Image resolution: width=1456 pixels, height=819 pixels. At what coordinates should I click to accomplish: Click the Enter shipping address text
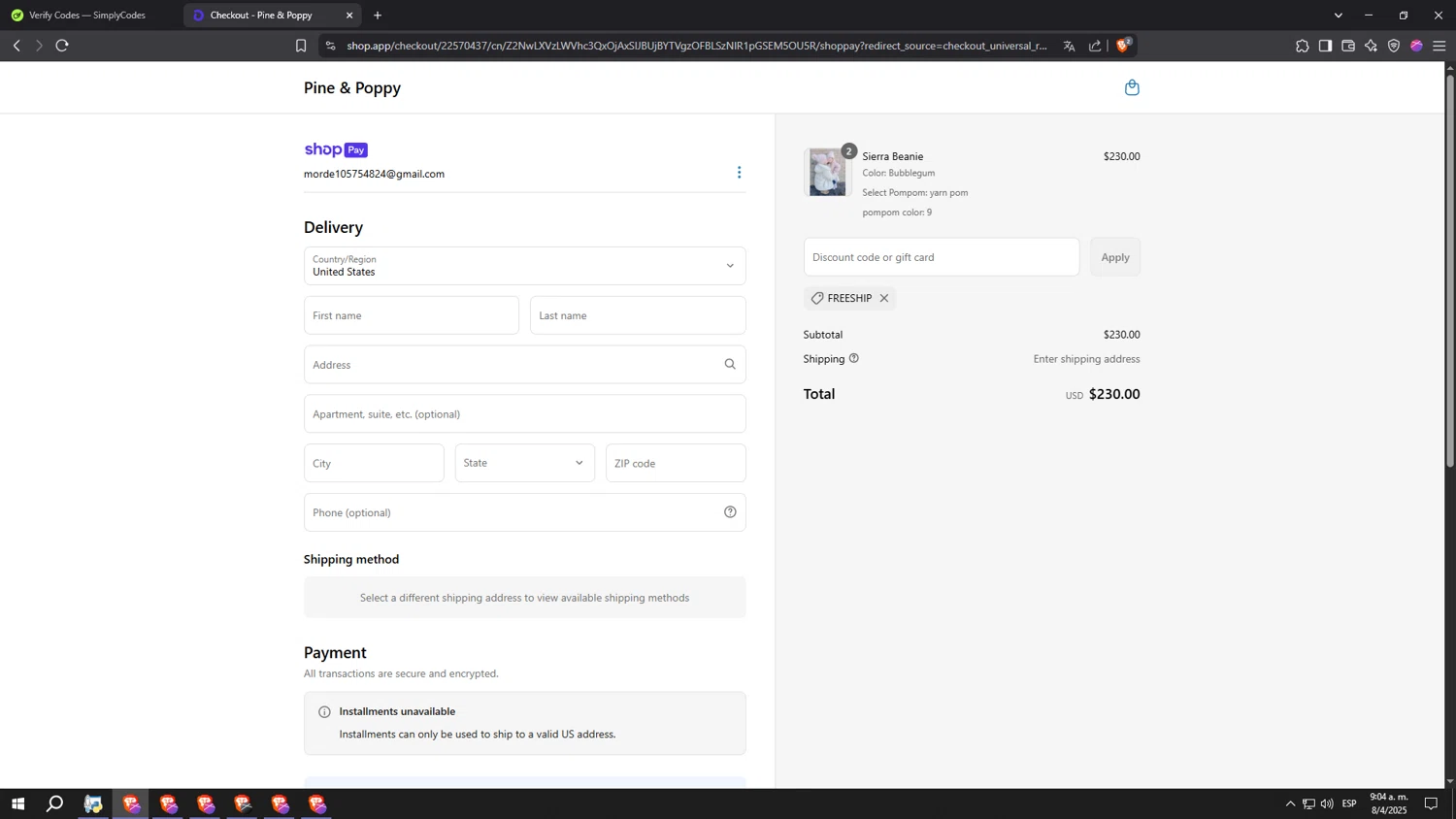click(1087, 359)
